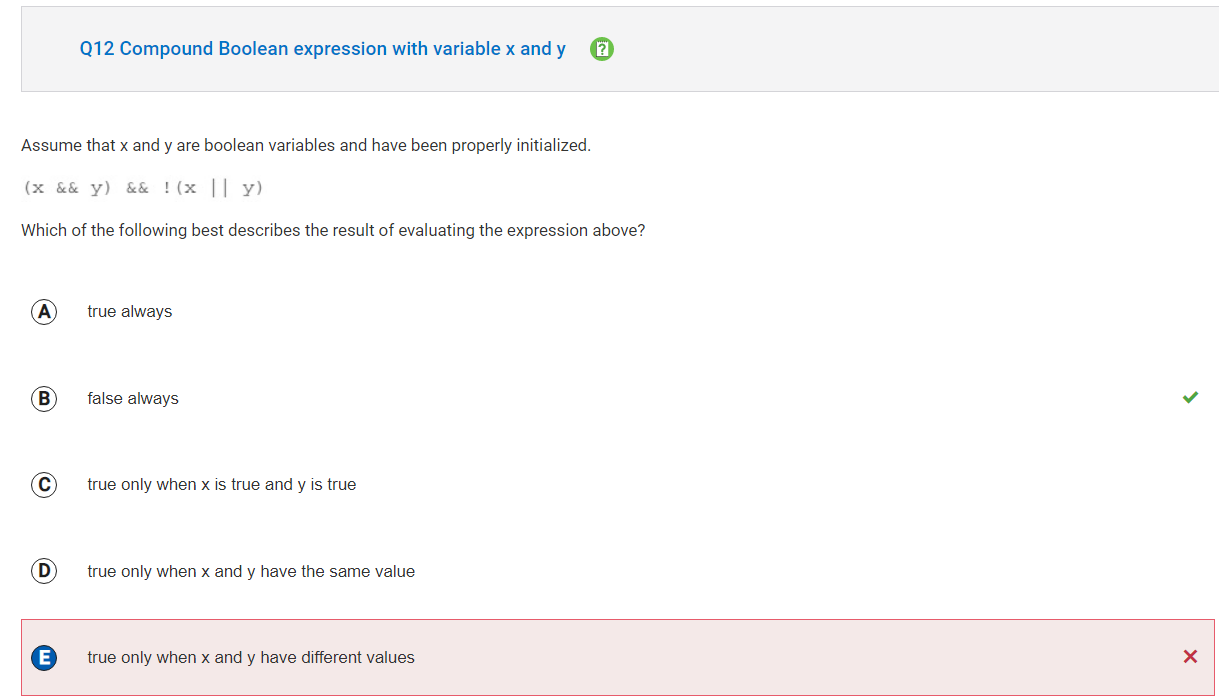Viewport: 1219px width, 700px height.
Task: Choose the 'false always' answer text
Action: tap(133, 398)
